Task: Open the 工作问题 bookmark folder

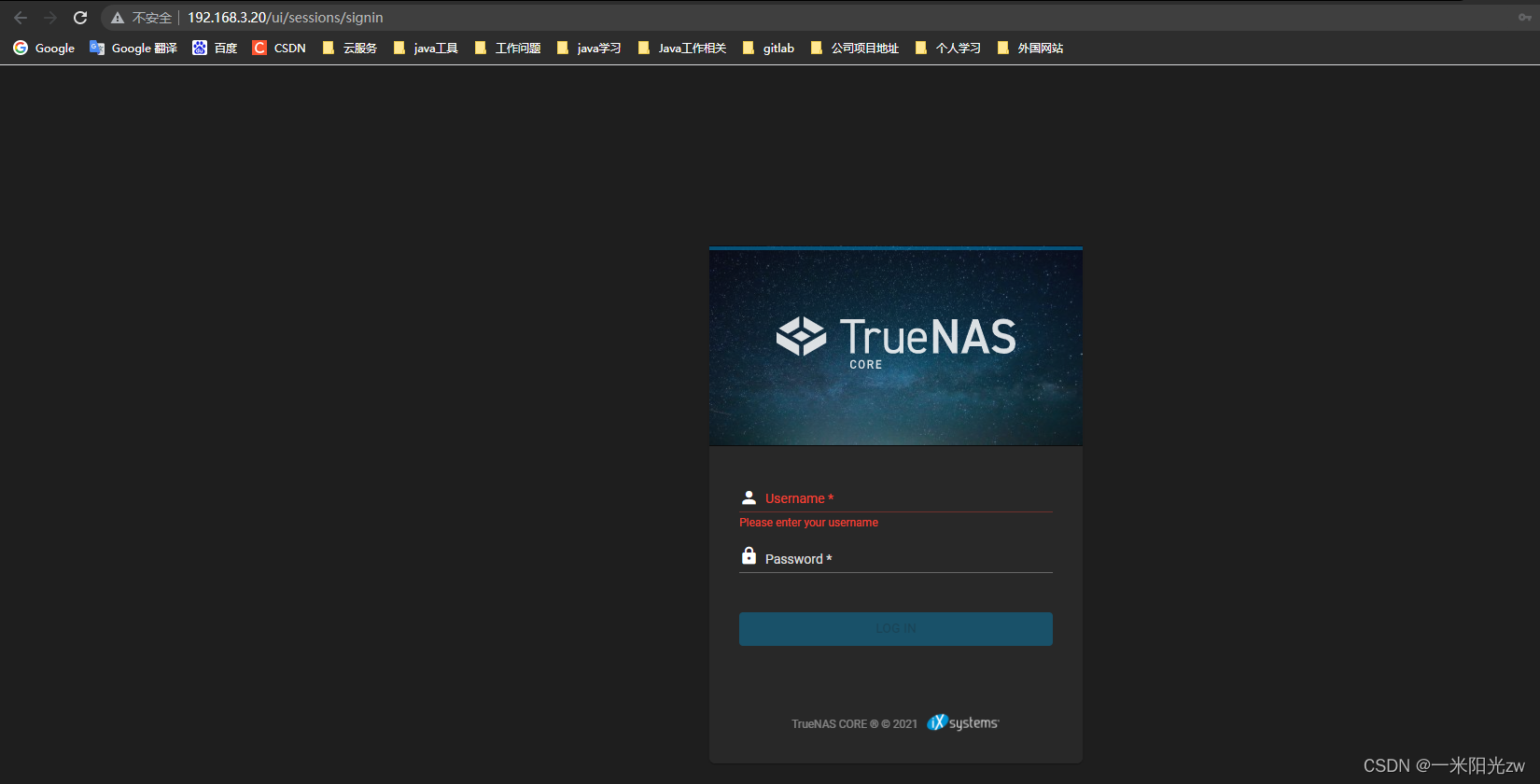Action: click(508, 48)
